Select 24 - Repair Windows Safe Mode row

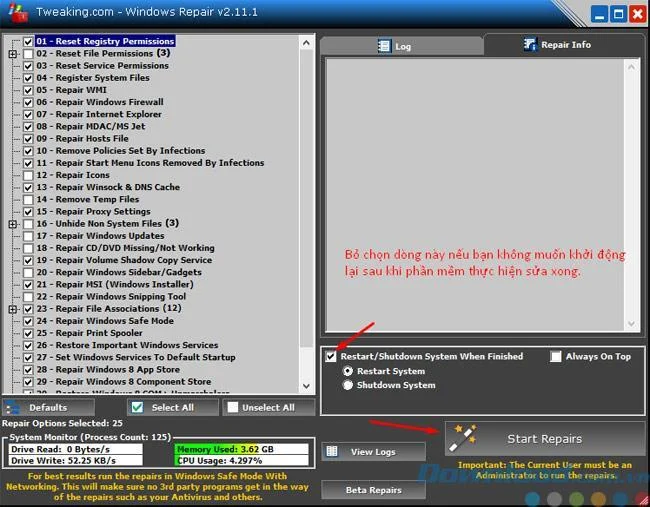click(x=105, y=321)
